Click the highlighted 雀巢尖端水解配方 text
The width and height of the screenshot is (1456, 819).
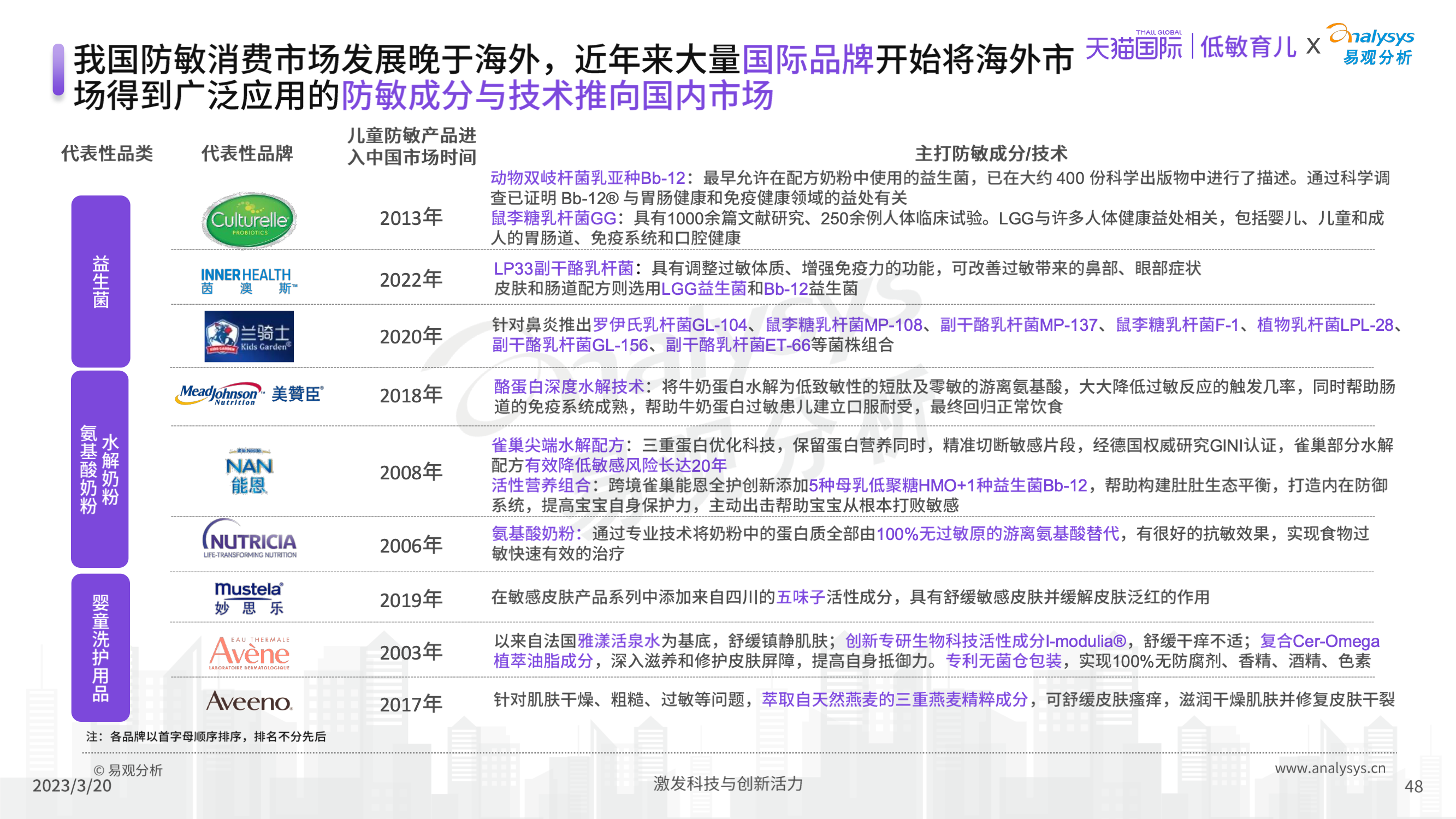(x=557, y=446)
